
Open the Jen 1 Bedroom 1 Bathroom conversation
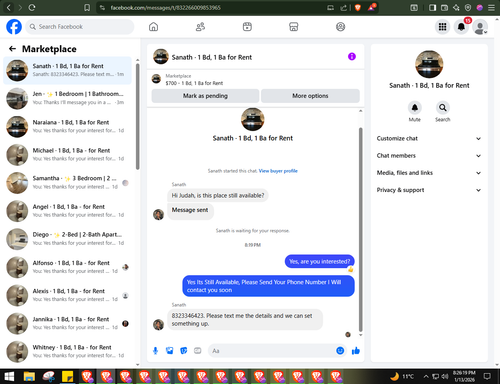click(67, 98)
